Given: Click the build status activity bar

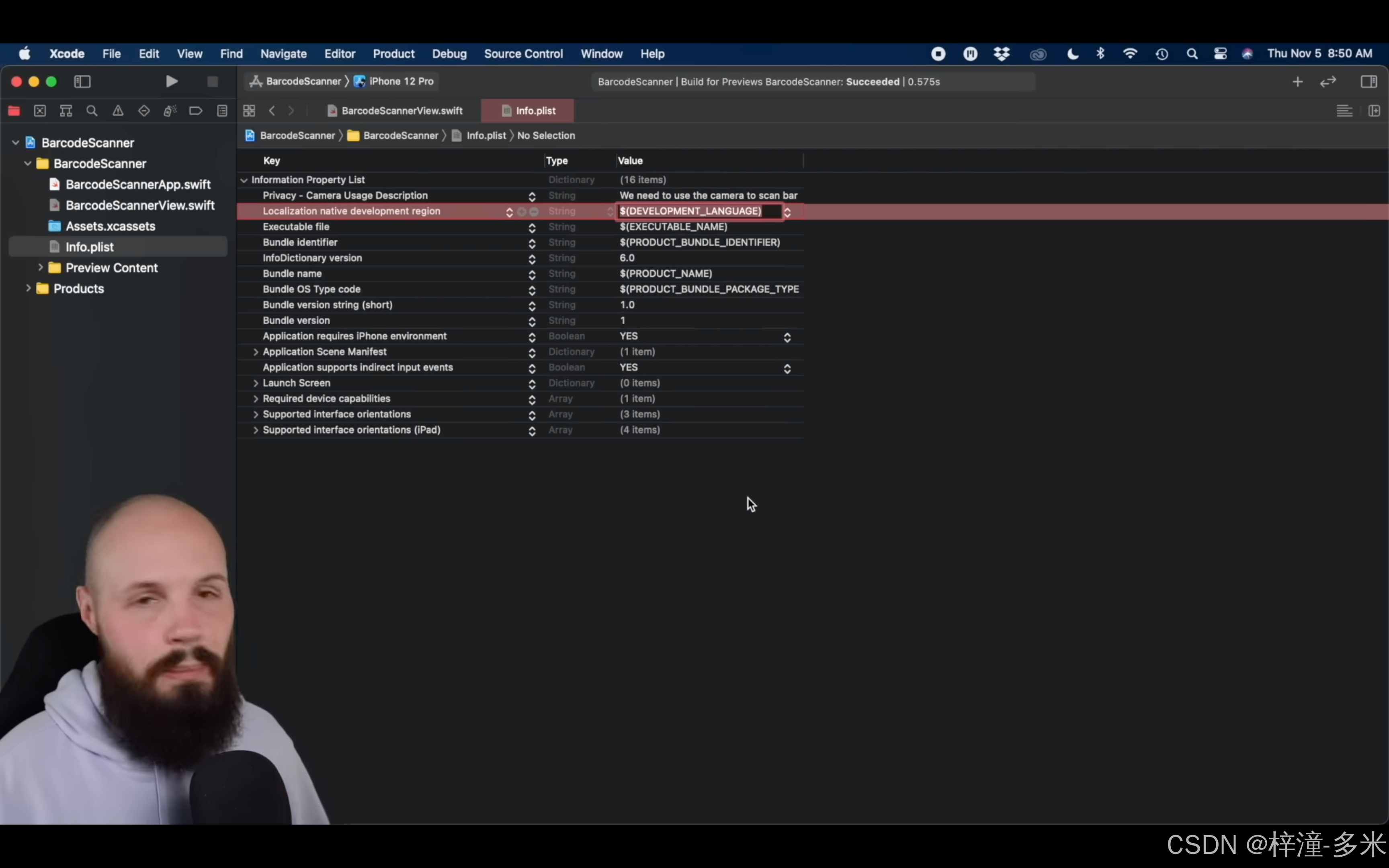Looking at the screenshot, I should tap(813, 82).
